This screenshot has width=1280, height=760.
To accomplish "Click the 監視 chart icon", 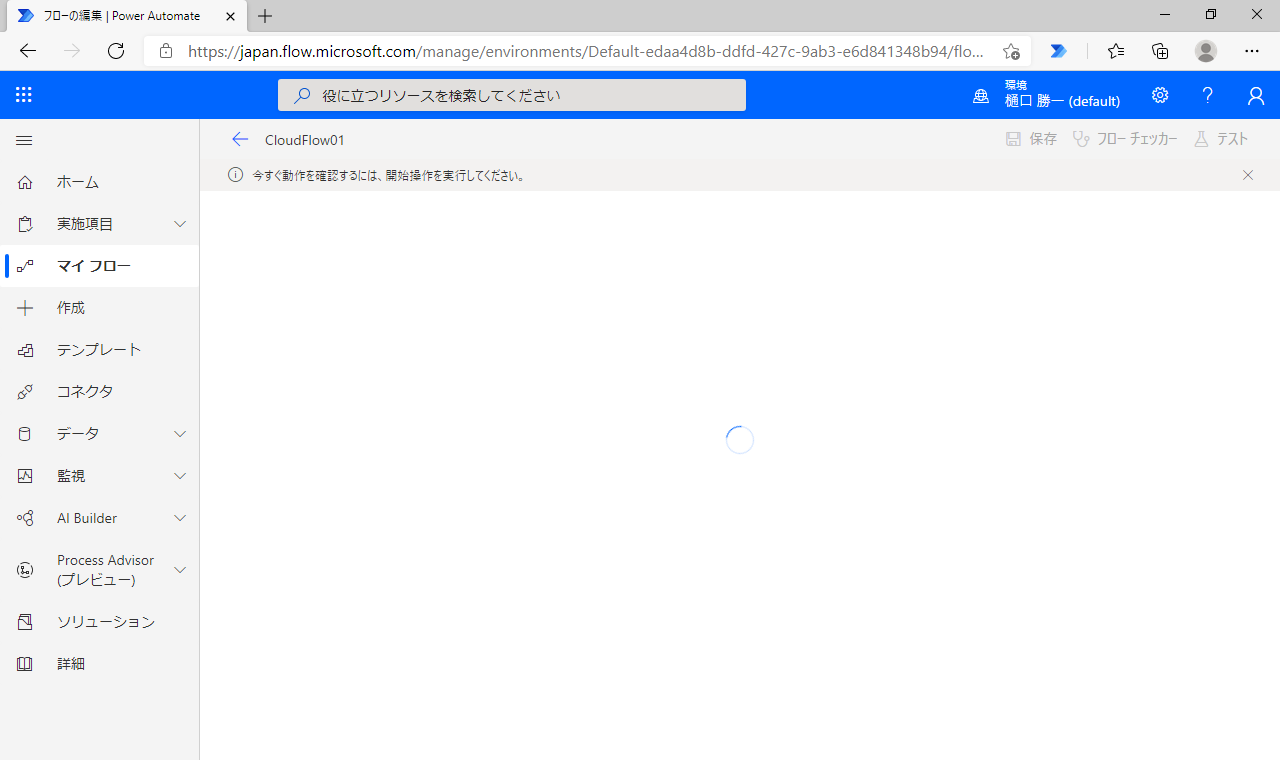I will [25, 476].
